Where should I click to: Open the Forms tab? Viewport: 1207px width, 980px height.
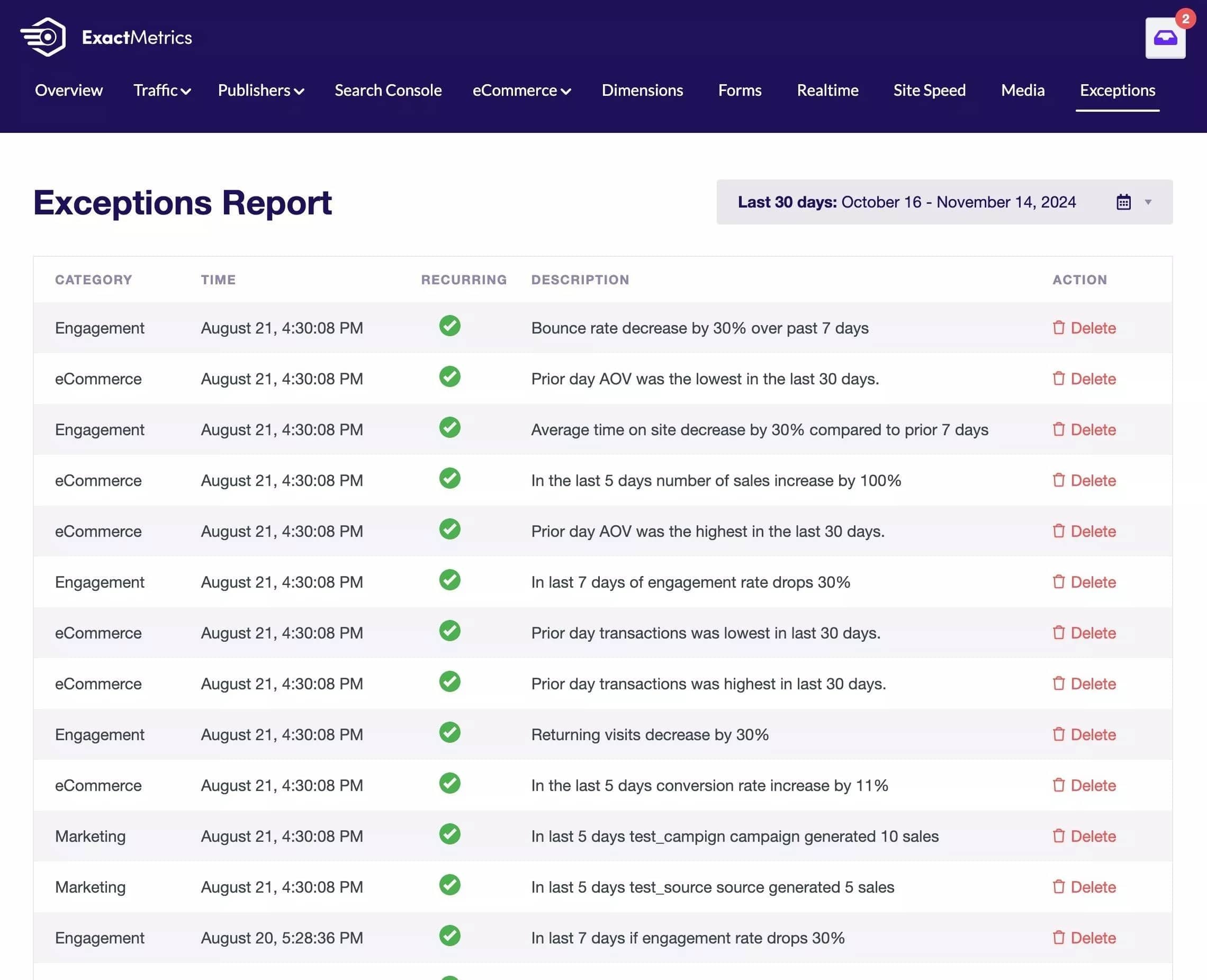pyautogui.click(x=740, y=91)
